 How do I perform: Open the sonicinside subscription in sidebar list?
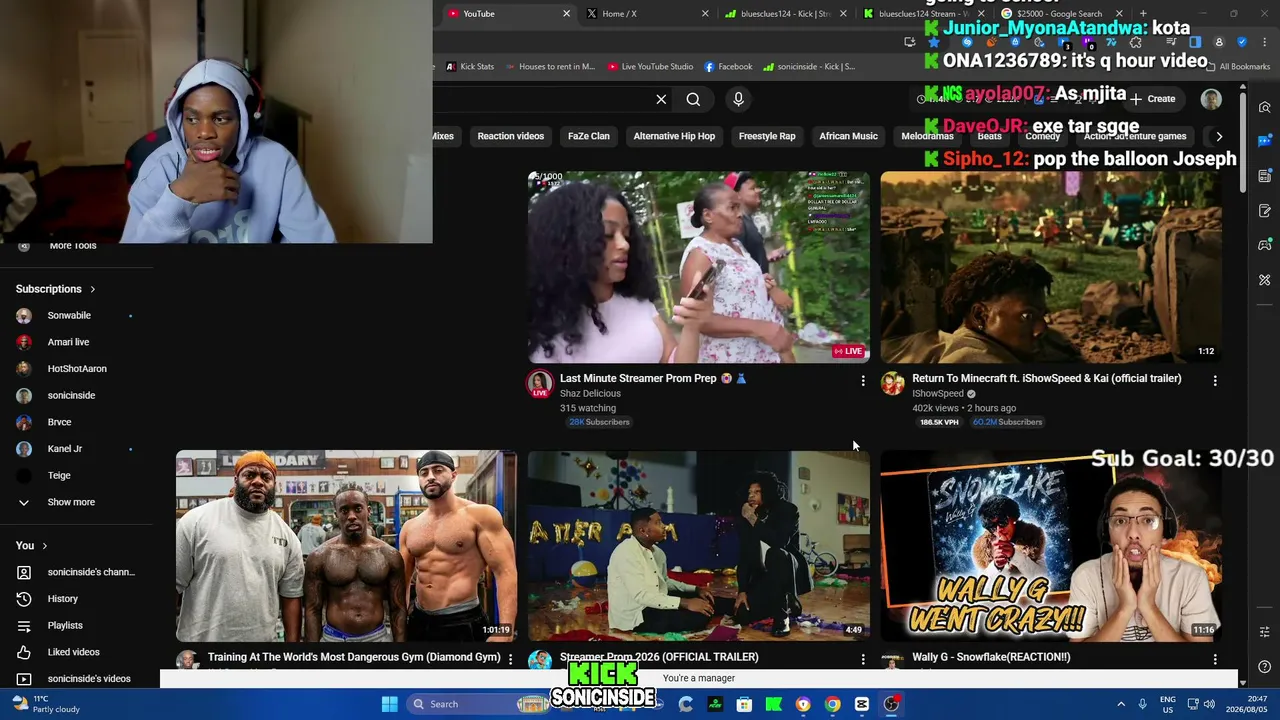coord(71,396)
